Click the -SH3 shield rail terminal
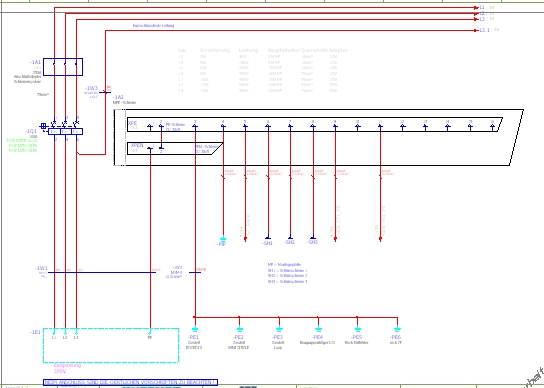 (x=313, y=238)
